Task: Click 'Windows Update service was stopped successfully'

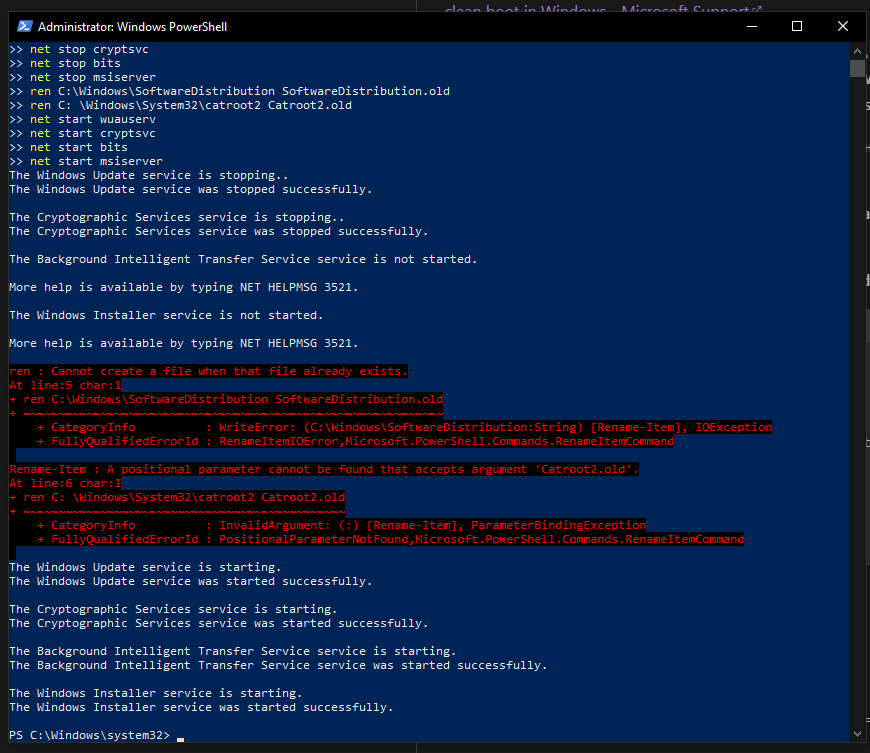Action: click(x=191, y=189)
